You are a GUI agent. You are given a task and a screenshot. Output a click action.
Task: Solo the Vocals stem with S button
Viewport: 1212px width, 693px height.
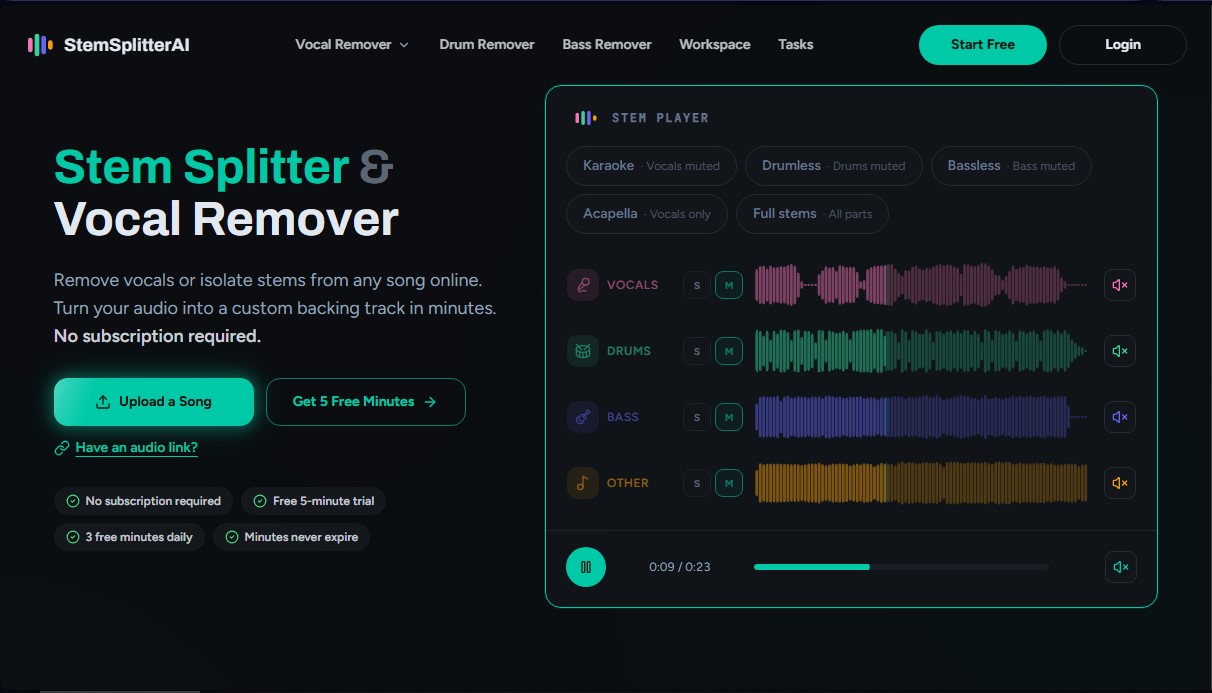coord(697,285)
